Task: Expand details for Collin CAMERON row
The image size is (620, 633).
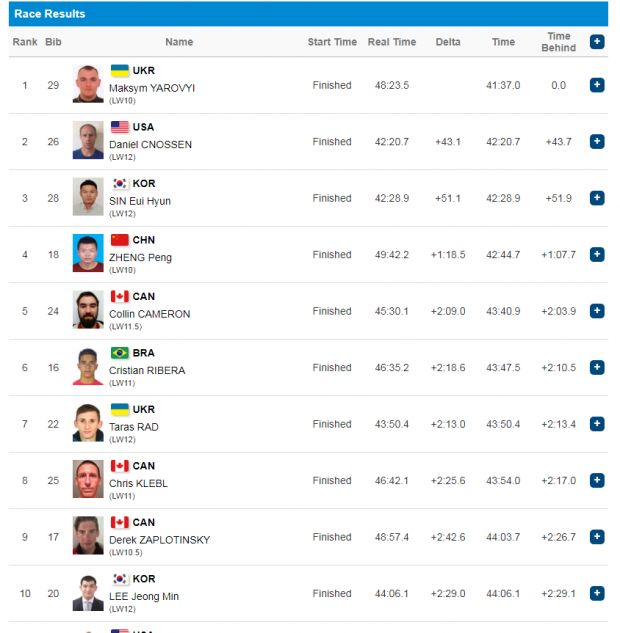Action: [597, 311]
